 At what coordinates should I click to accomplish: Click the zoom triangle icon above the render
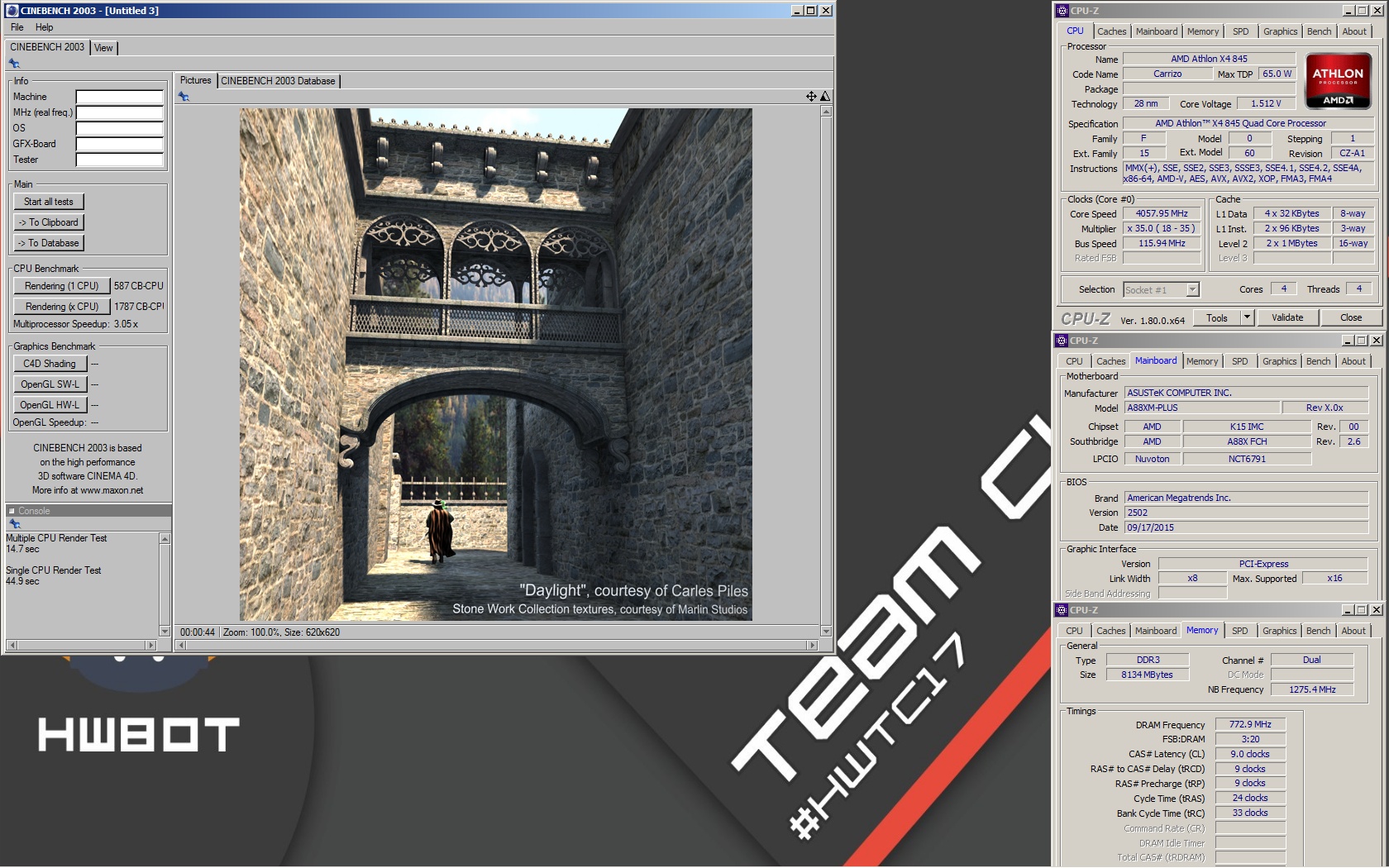[x=824, y=97]
